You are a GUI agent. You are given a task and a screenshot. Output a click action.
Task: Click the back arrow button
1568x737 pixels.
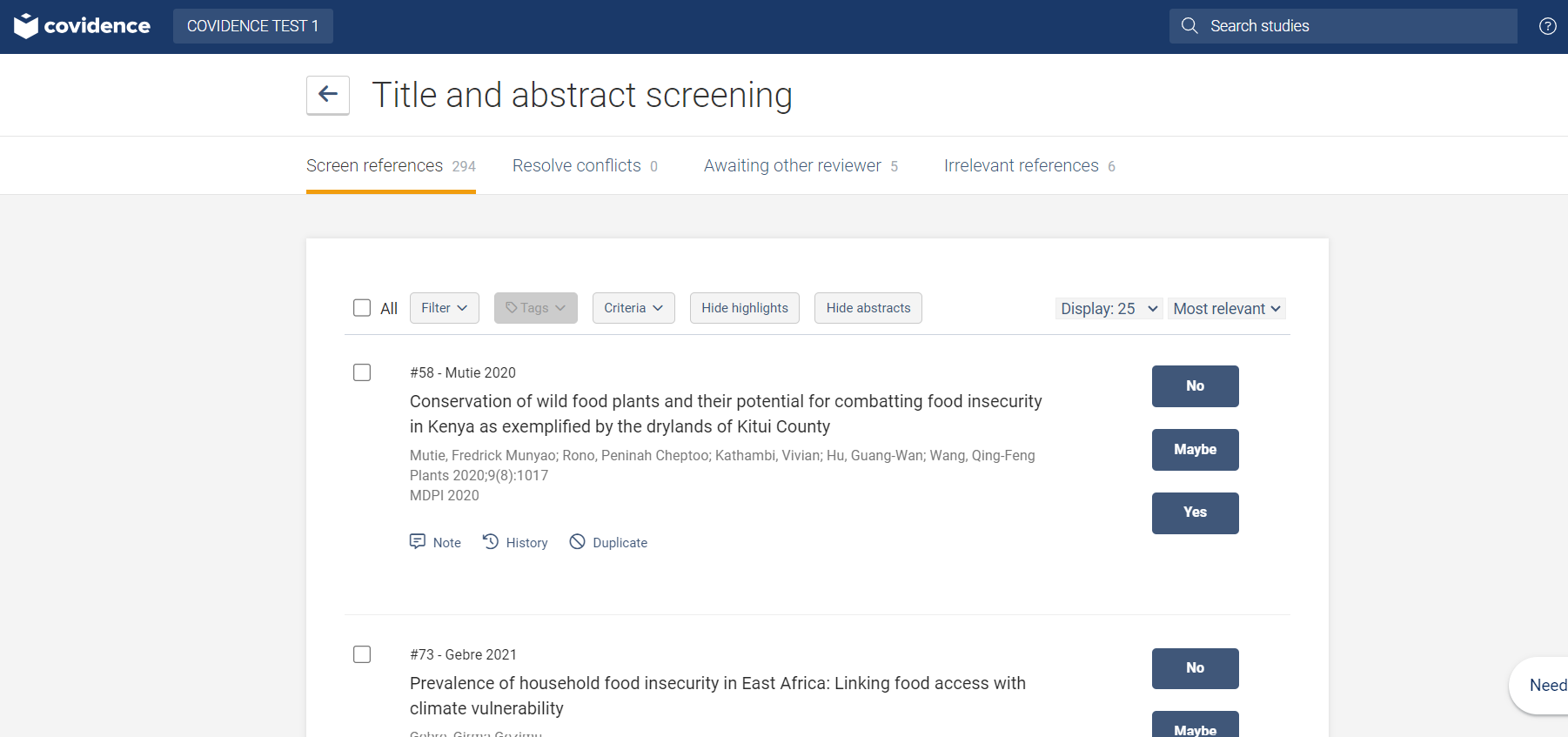point(328,95)
